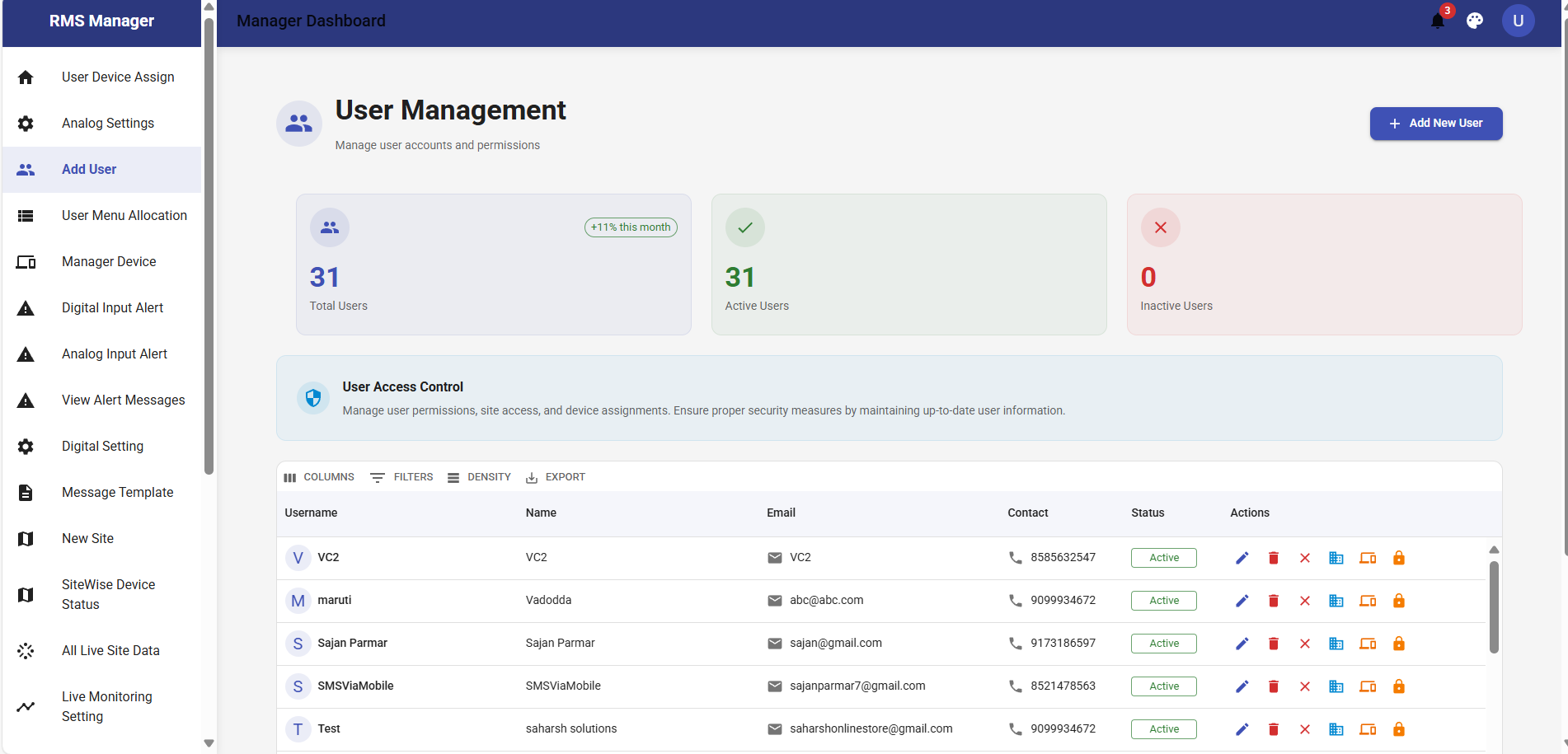Click the Inactive Users card

click(1324, 265)
